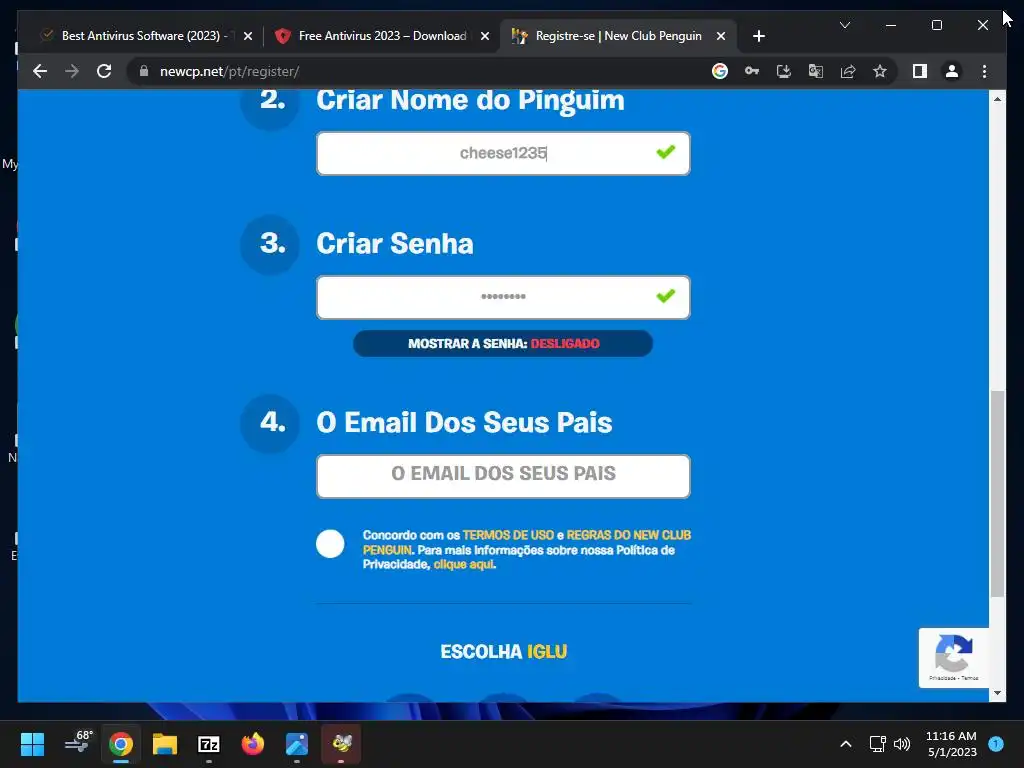Close the Free Antivirus 2023 tab
The image size is (1024, 768).
coord(485,36)
